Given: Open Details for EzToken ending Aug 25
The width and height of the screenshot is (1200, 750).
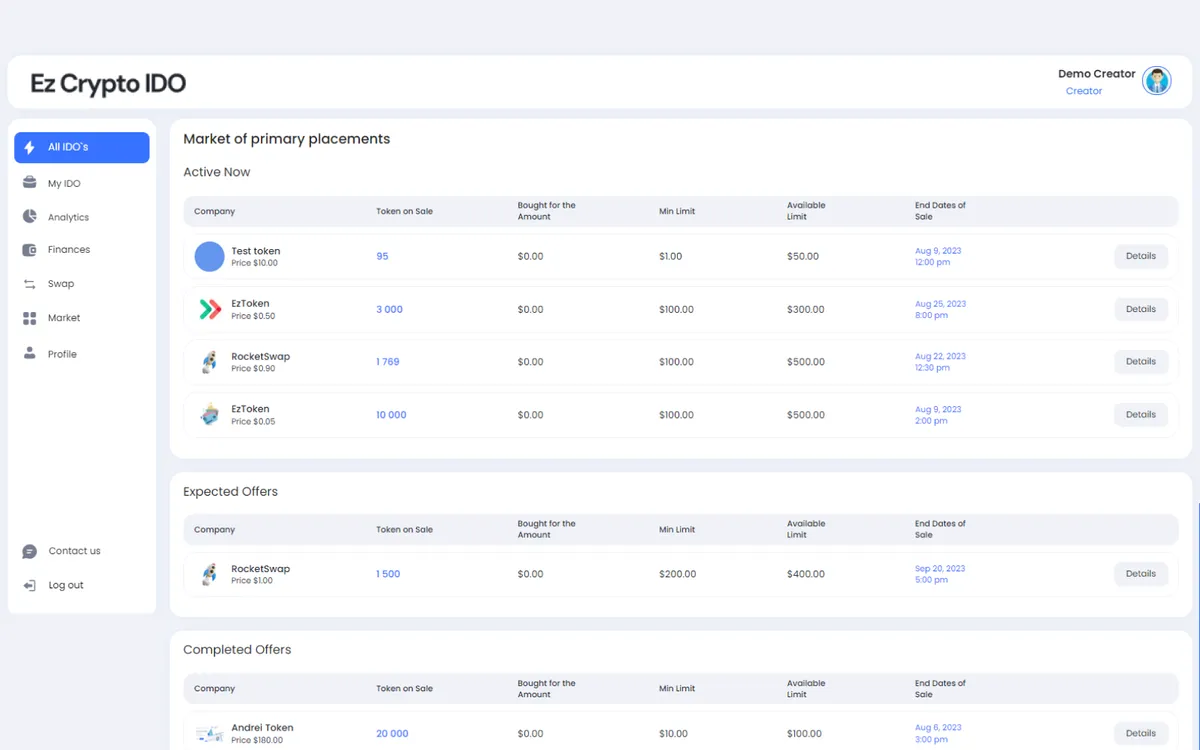Looking at the screenshot, I should 1141,309.
